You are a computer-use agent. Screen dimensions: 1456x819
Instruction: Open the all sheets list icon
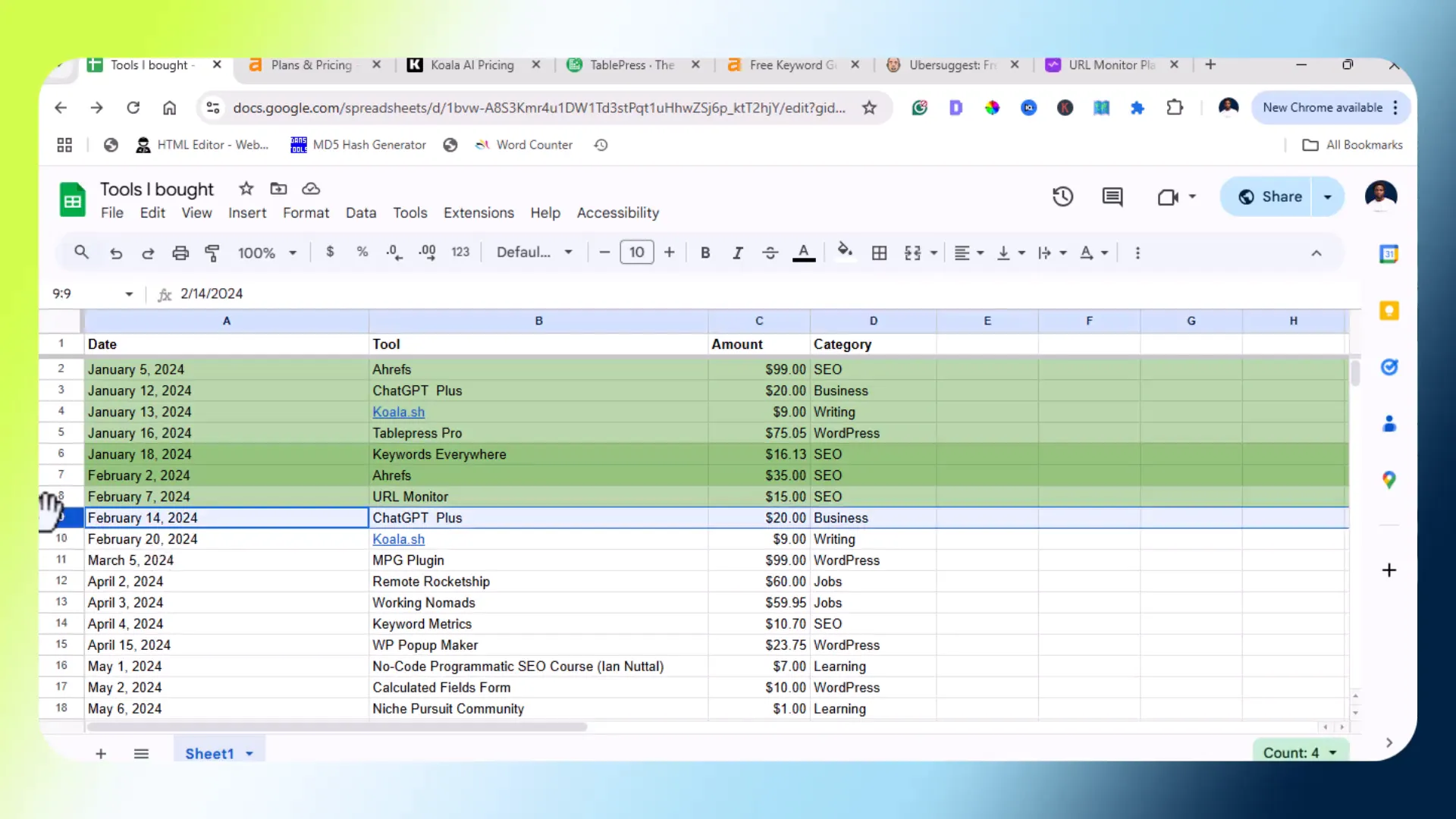pyautogui.click(x=141, y=754)
